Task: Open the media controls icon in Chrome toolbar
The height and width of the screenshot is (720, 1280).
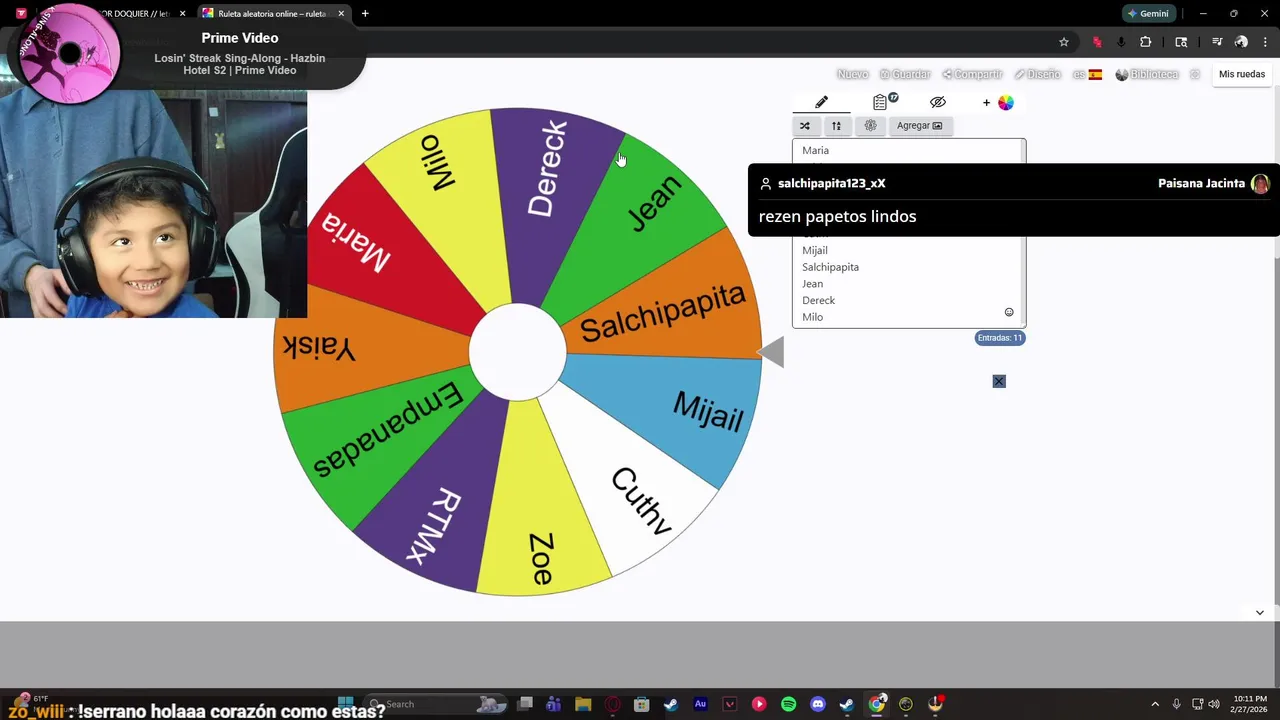Action: pyautogui.click(x=1217, y=42)
